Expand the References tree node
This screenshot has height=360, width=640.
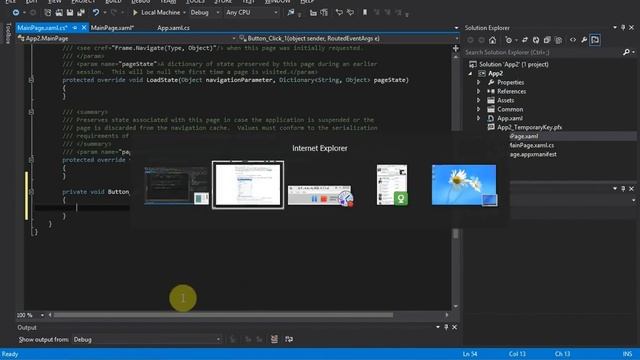click(479, 91)
